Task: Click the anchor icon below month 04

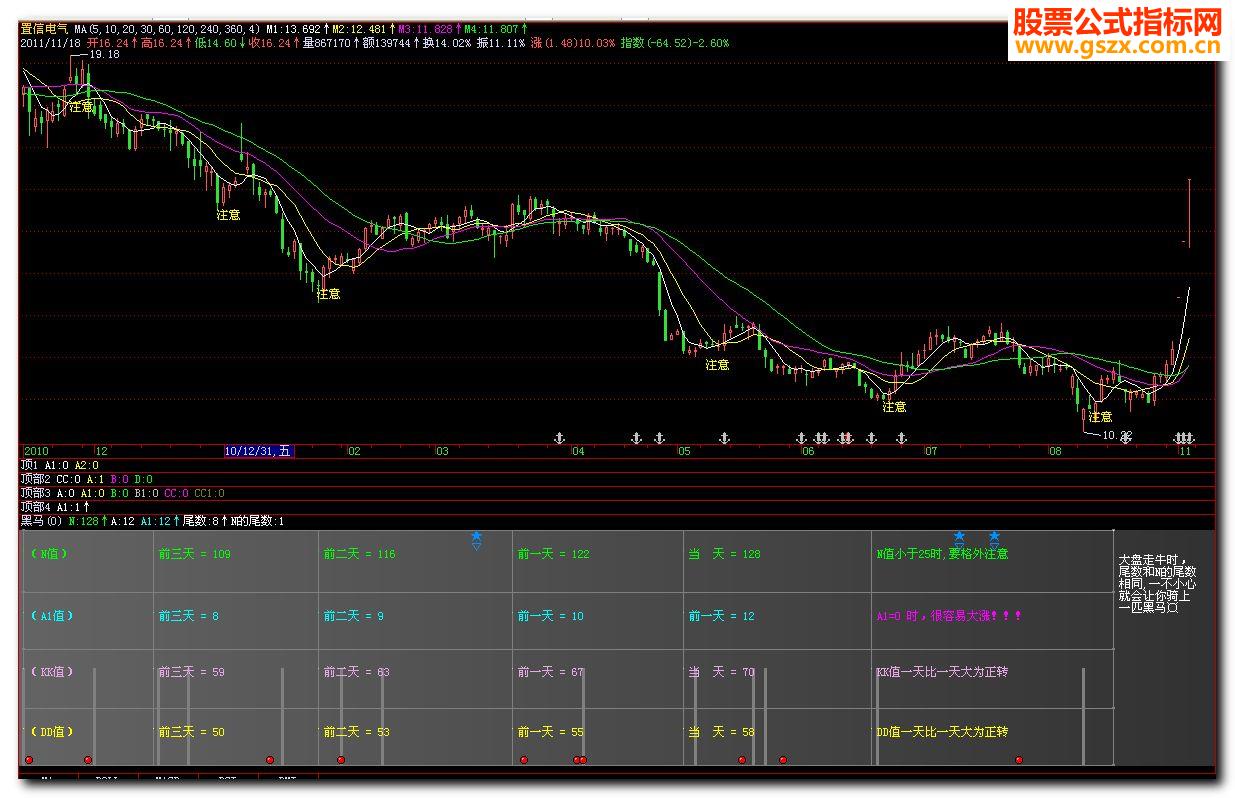Action: pyautogui.click(x=560, y=438)
